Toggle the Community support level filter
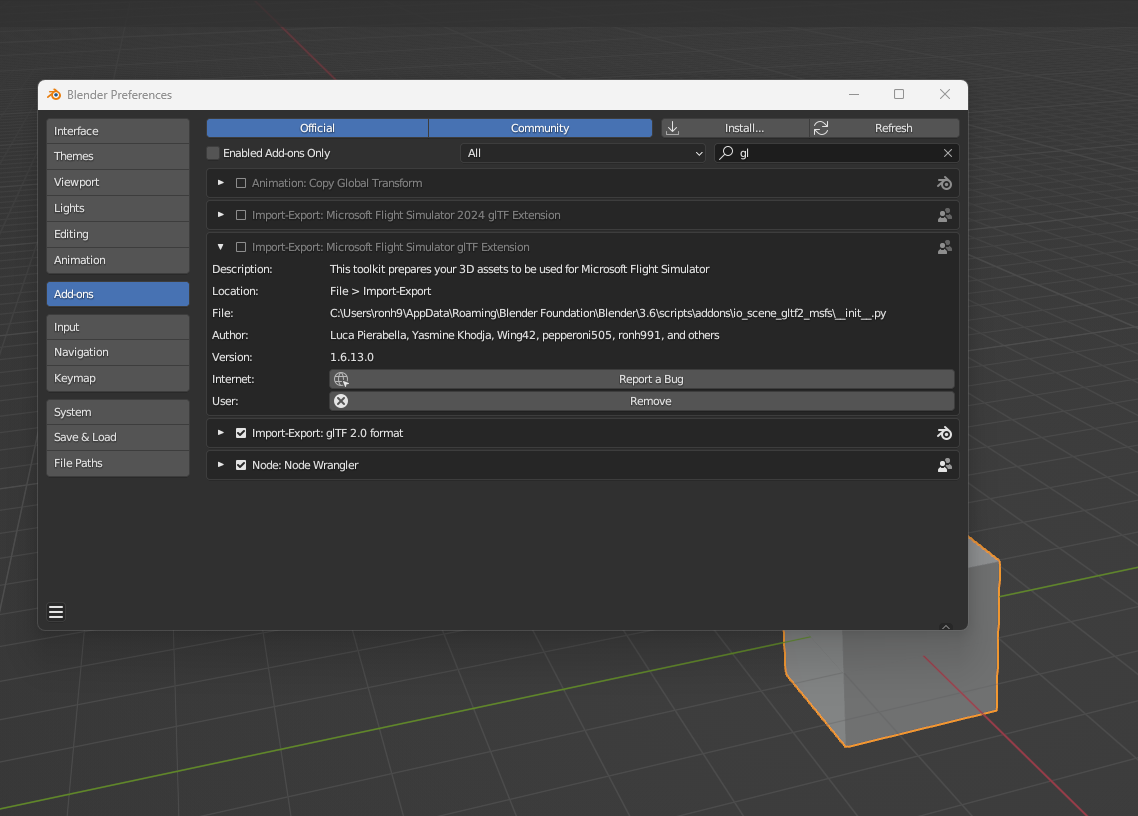The width and height of the screenshot is (1138, 816). pyautogui.click(x=540, y=128)
